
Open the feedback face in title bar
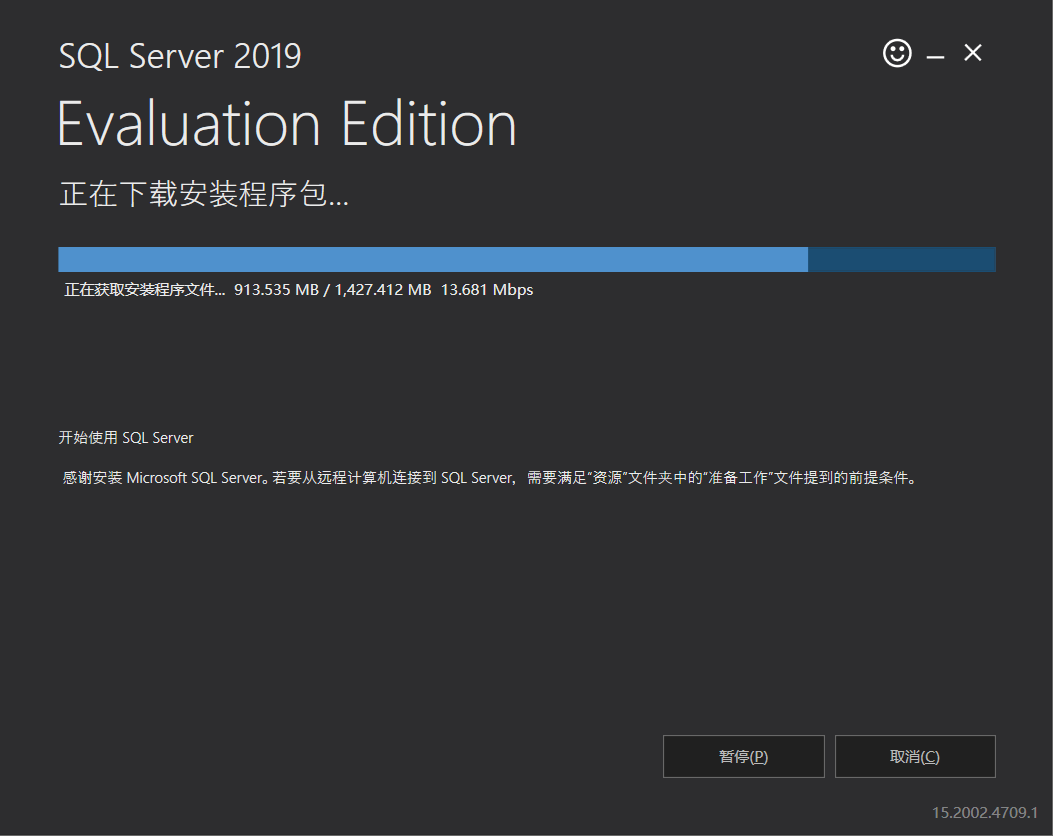897,53
